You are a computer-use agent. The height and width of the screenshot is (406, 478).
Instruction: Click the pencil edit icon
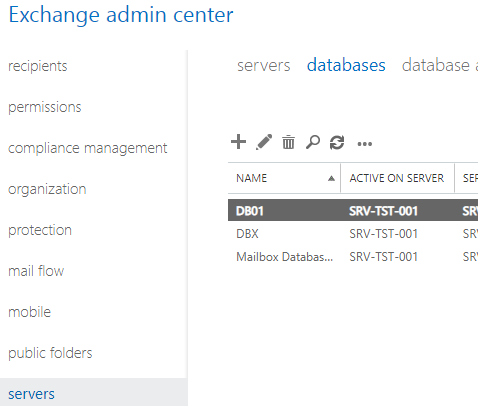(264, 142)
